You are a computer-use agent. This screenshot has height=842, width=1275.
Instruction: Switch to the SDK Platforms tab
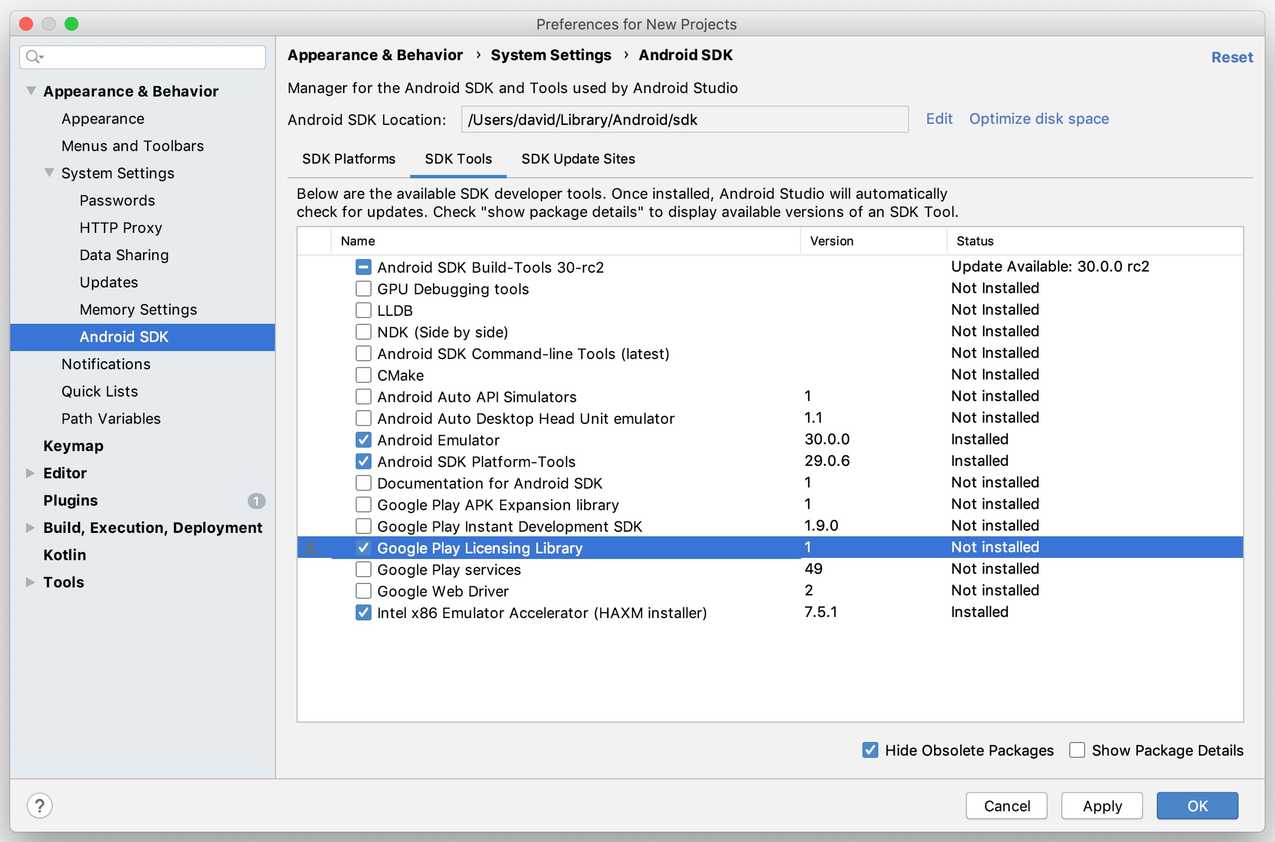click(348, 158)
